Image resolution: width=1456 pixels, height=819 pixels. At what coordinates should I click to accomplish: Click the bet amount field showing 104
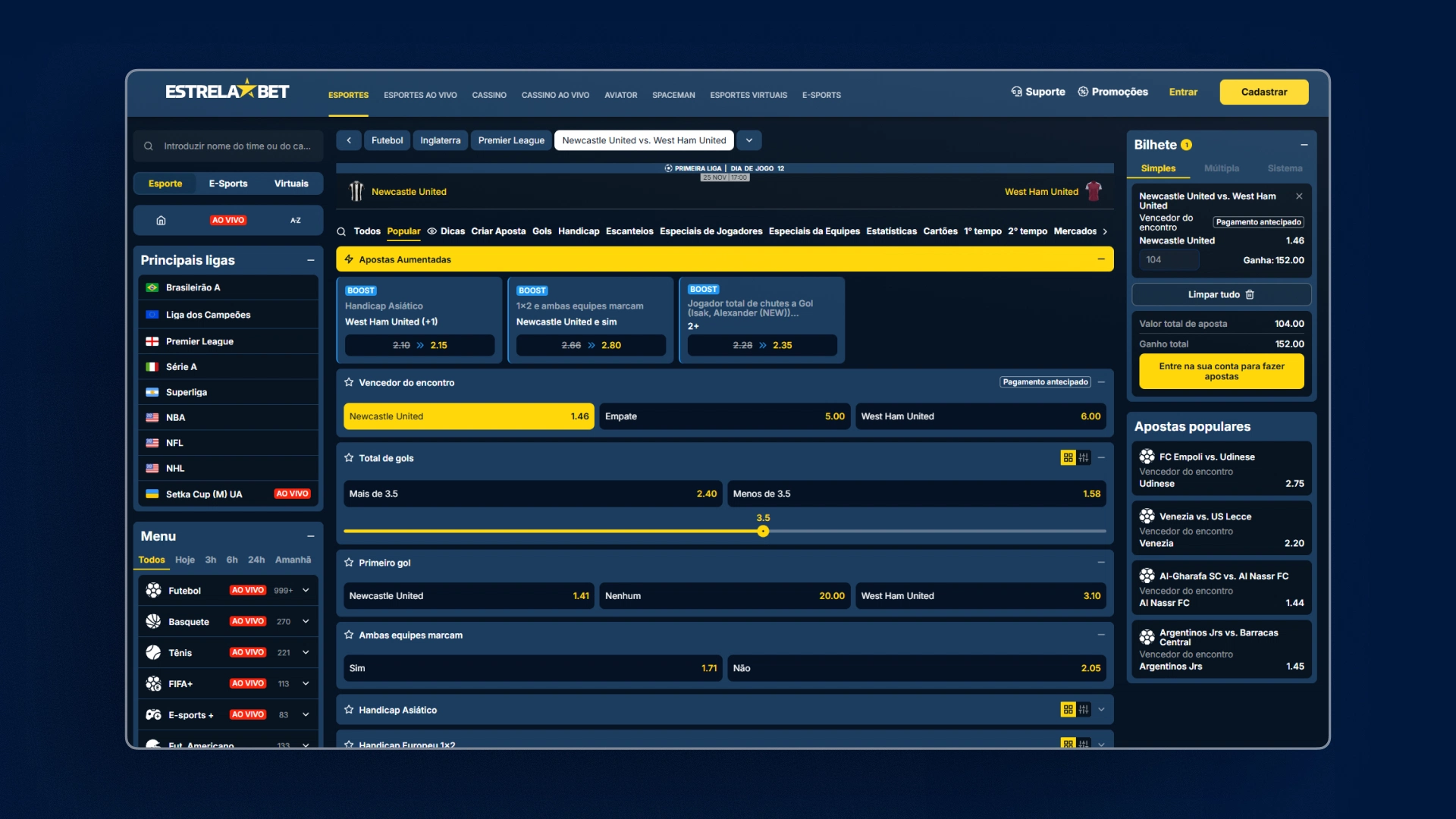tap(1169, 260)
